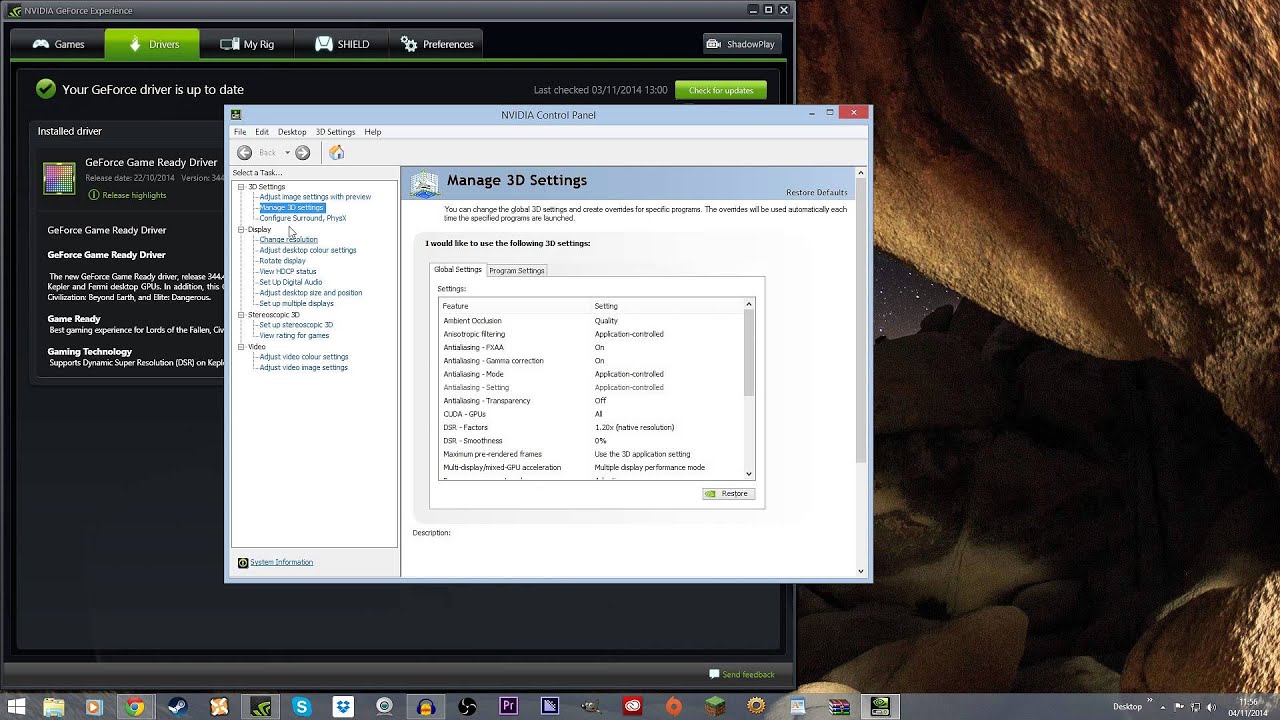Open the Preferences tab
This screenshot has width=1280, height=720.
[x=437, y=44]
